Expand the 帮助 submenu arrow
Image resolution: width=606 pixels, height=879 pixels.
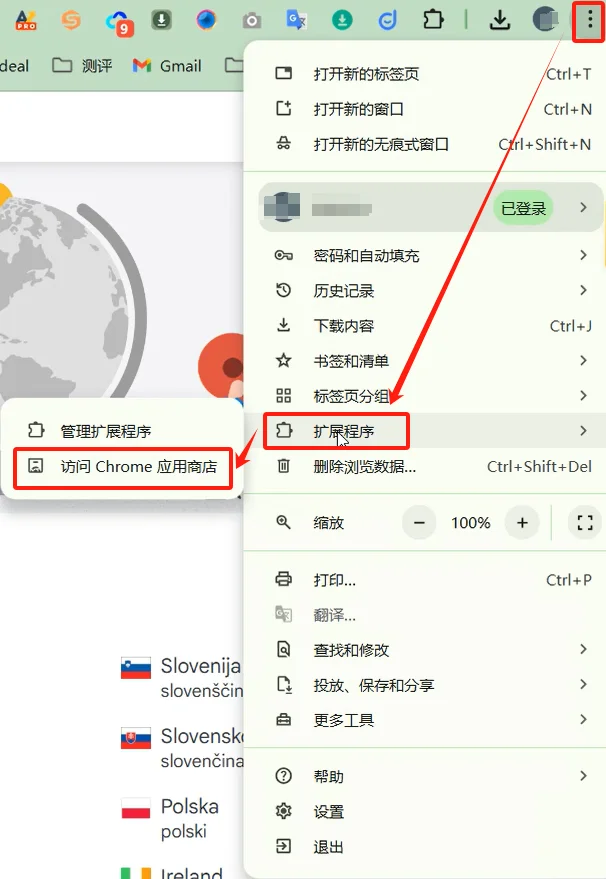point(583,776)
